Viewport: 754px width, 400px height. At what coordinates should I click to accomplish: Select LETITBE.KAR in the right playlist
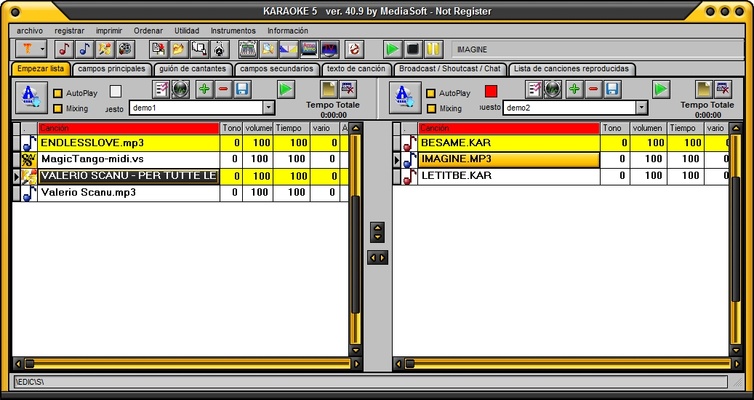pyautogui.click(x=455, y=176)
